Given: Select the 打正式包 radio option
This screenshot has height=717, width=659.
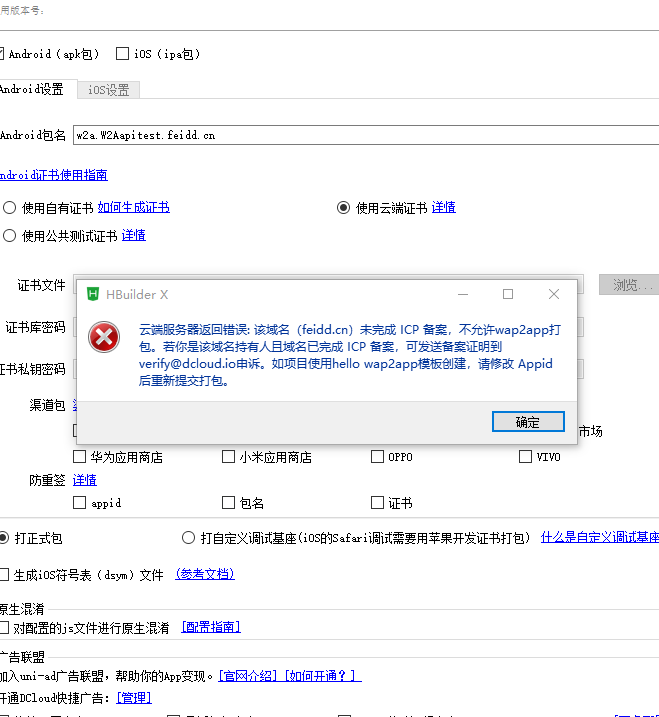Looking at the screenshot, I should pos(3,538).
